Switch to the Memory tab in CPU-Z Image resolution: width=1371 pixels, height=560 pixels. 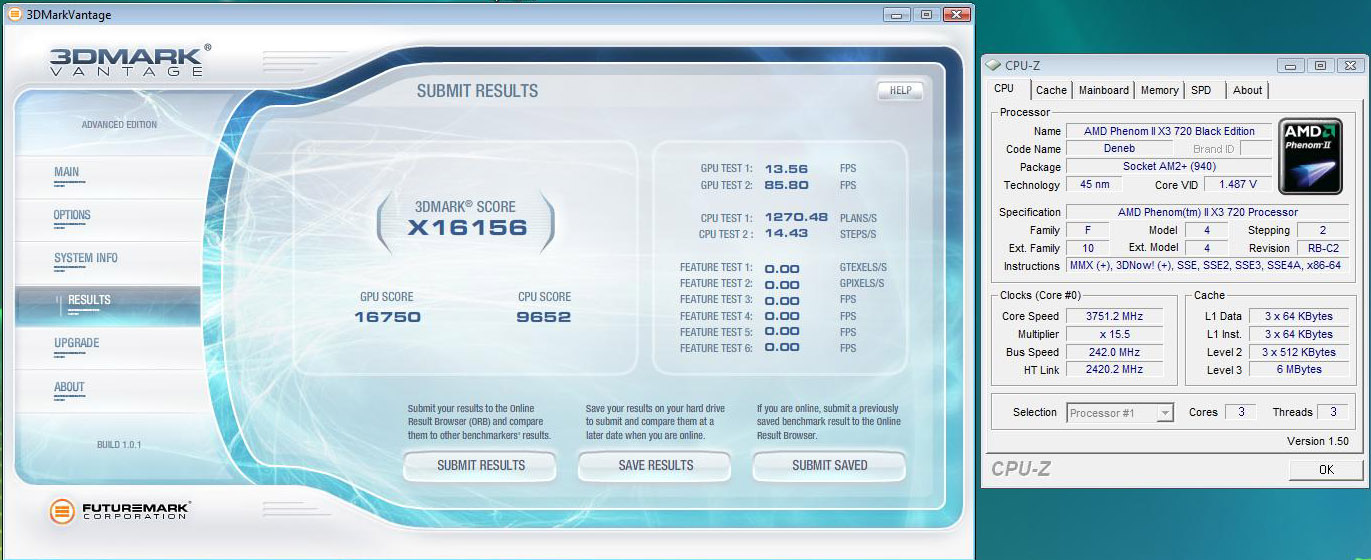[x=1160, y=90]
